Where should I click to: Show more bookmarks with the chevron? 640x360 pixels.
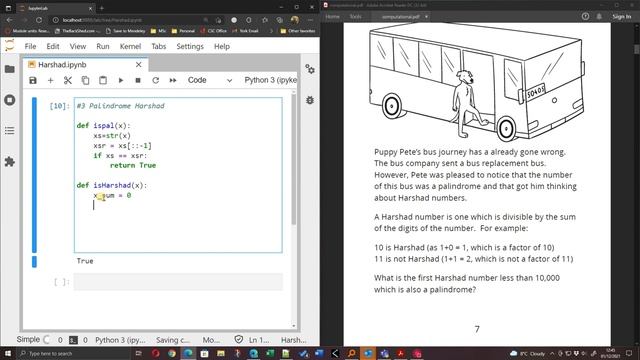pos(271,31)
